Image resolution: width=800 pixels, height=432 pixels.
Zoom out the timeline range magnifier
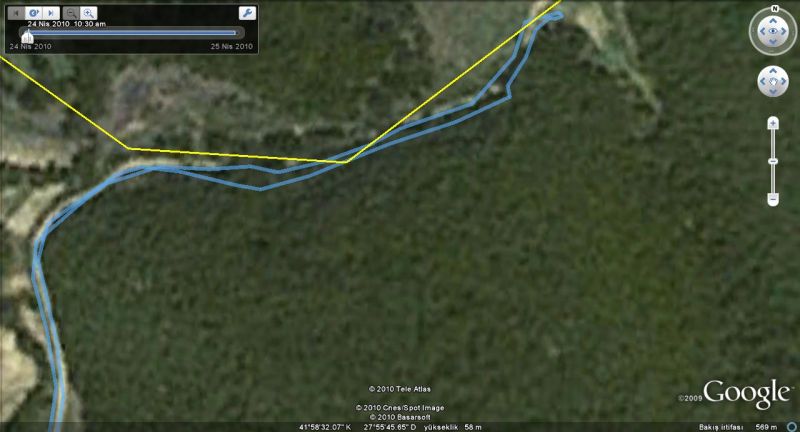[x=71, y=13]
